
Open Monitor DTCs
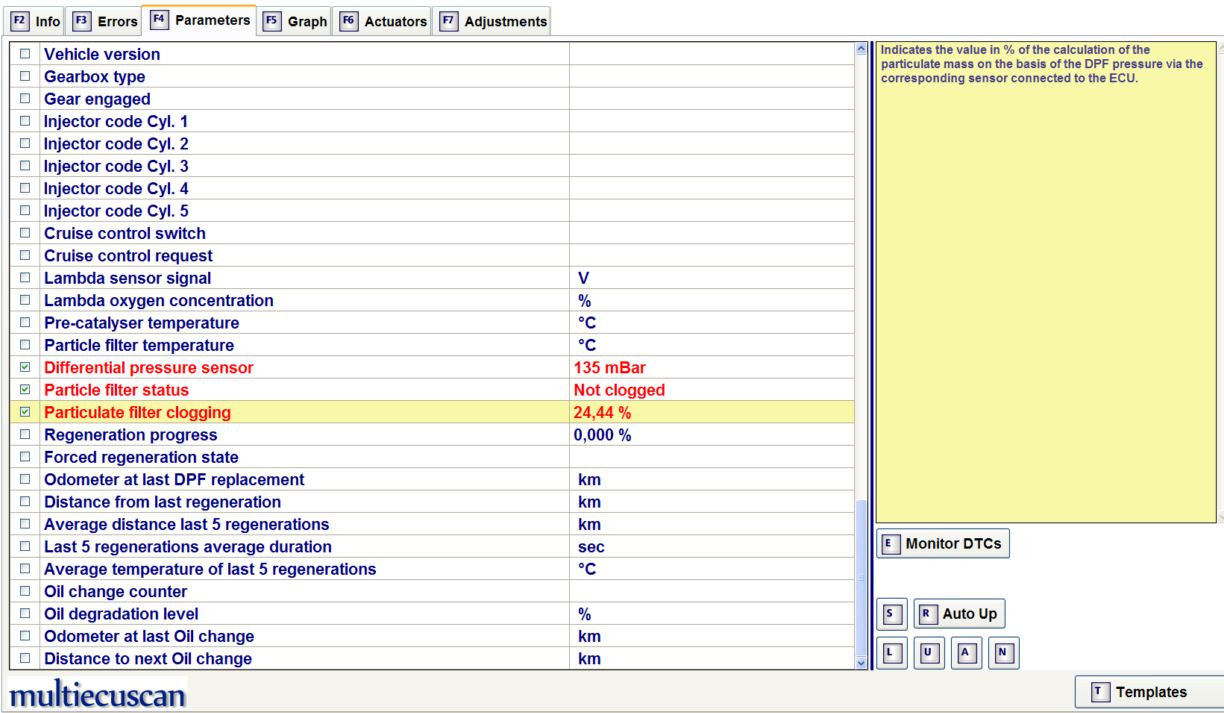pos(944,543)
